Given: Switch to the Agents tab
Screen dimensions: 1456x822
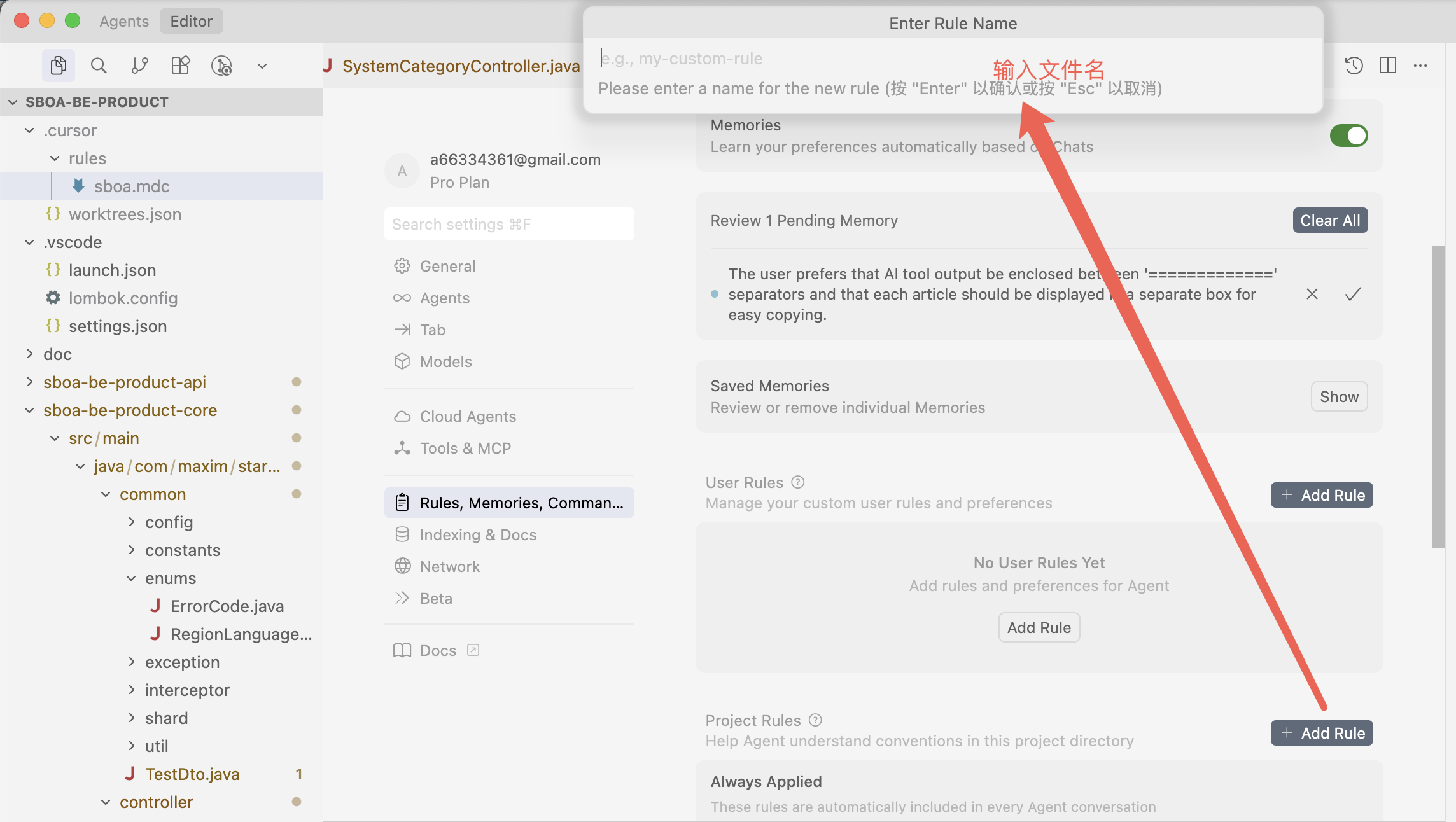Looking at the screenshot, I should point(124,22).
